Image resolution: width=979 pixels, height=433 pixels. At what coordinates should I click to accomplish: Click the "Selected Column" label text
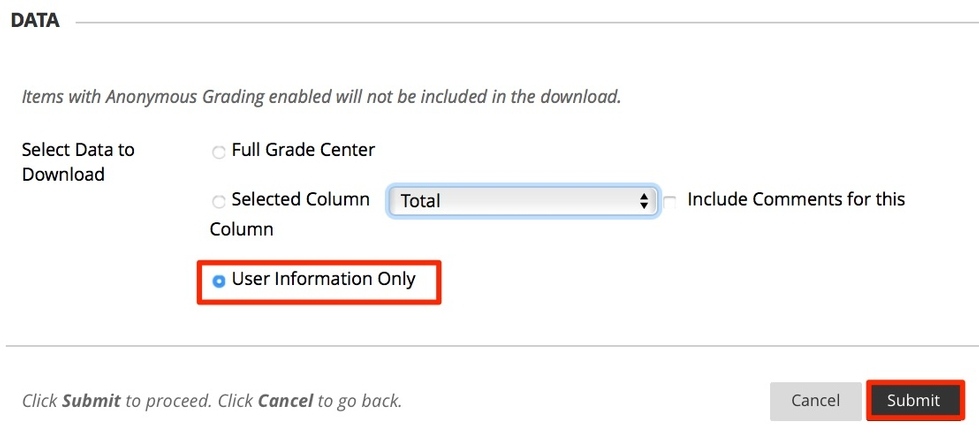click(x=300, y=199)
